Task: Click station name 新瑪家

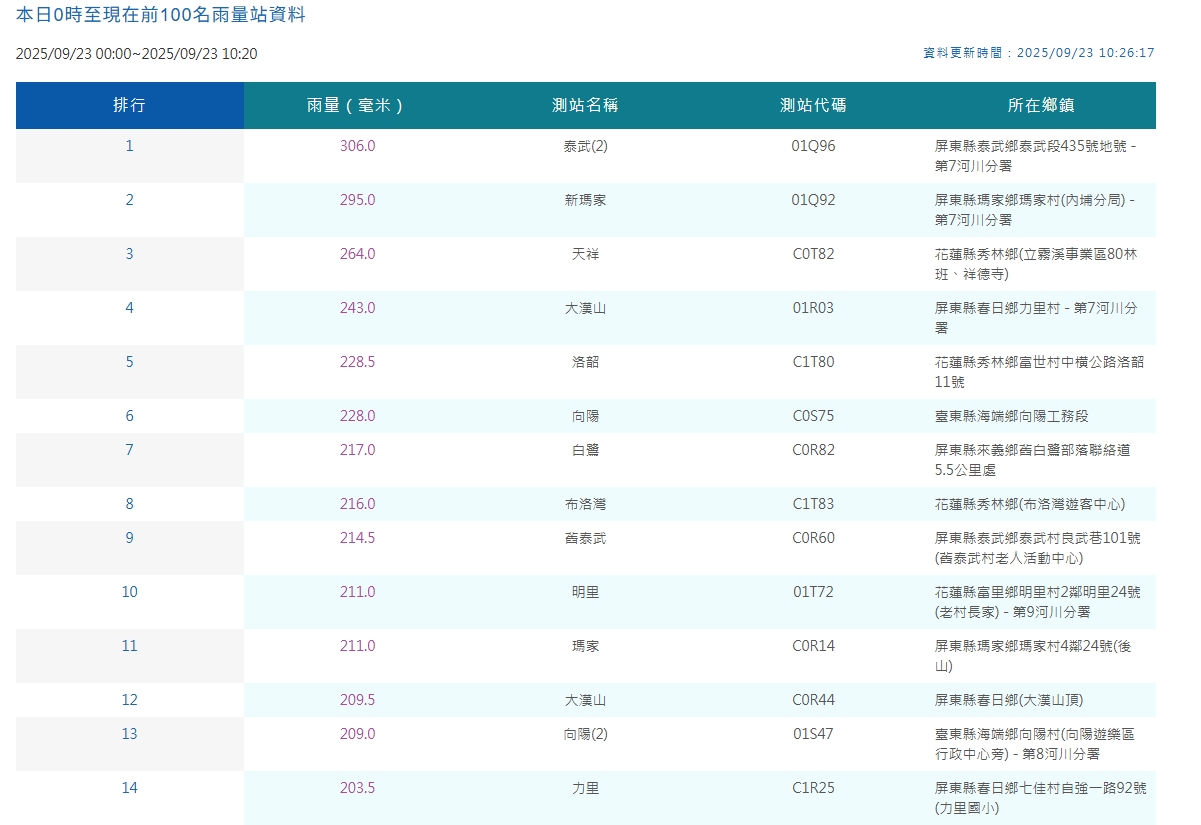Action: [x=586, y=200]
